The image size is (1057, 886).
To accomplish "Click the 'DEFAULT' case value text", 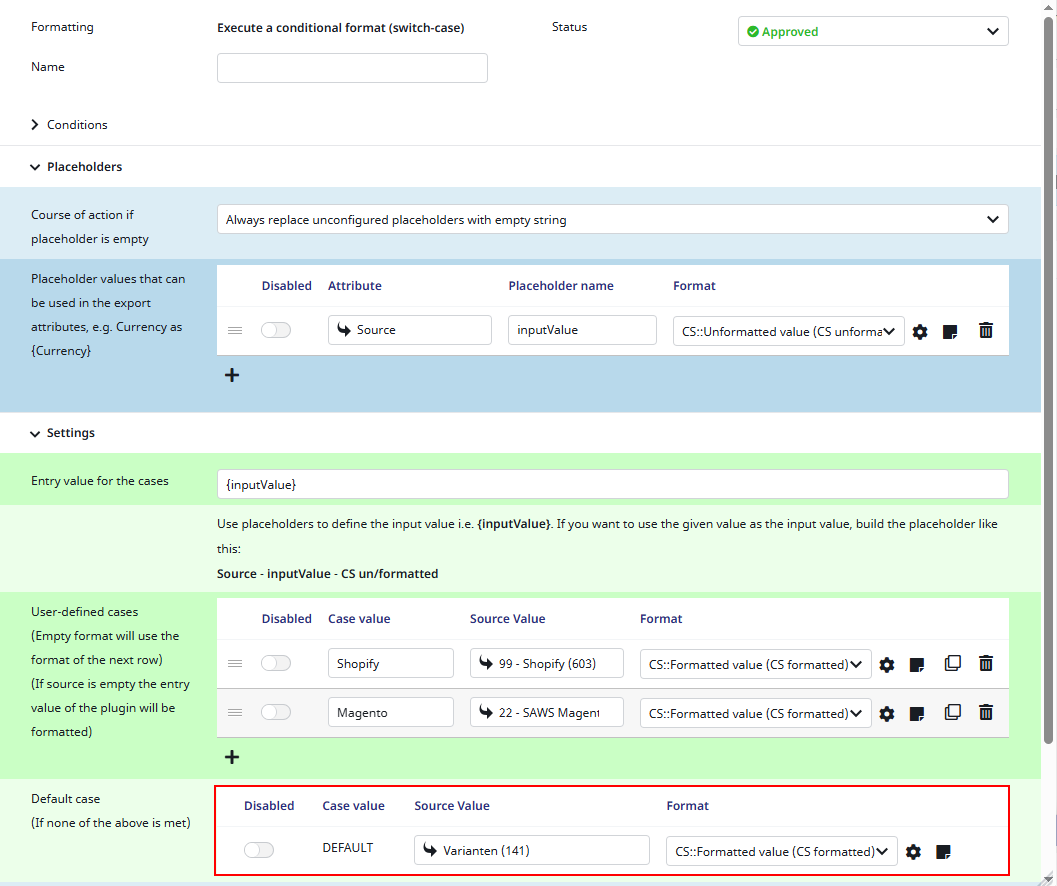I will point(348,848).
